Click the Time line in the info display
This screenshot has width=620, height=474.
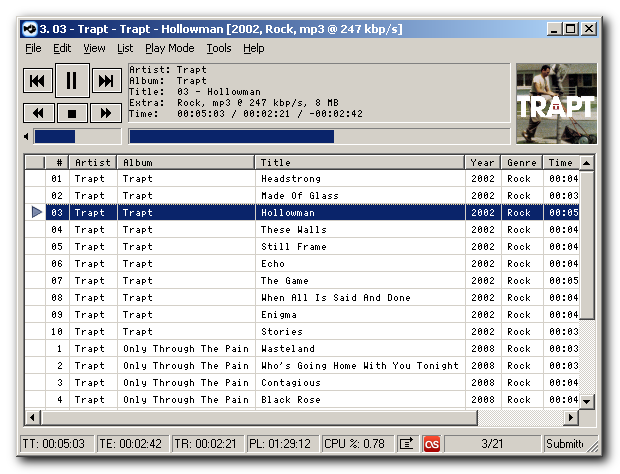pos(246,114)
